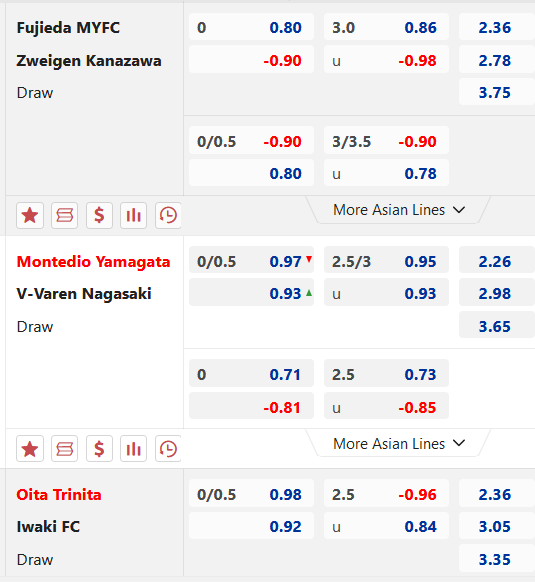The height and width of the screenshot is (582, 535).
Task: Select Montedio Yamagata 0/0.5 handicap odds 0.97
Action: [x=251, y=261]
